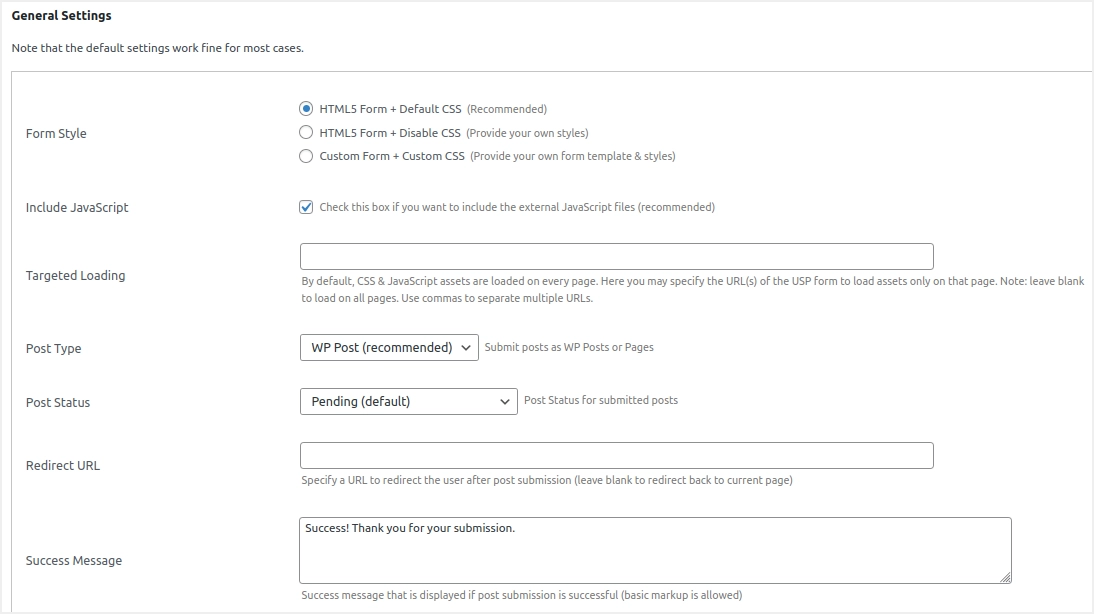This screenshot has width=1094, height=614.
Task: Focus the Success Message text area
Action: pos(654,550)
